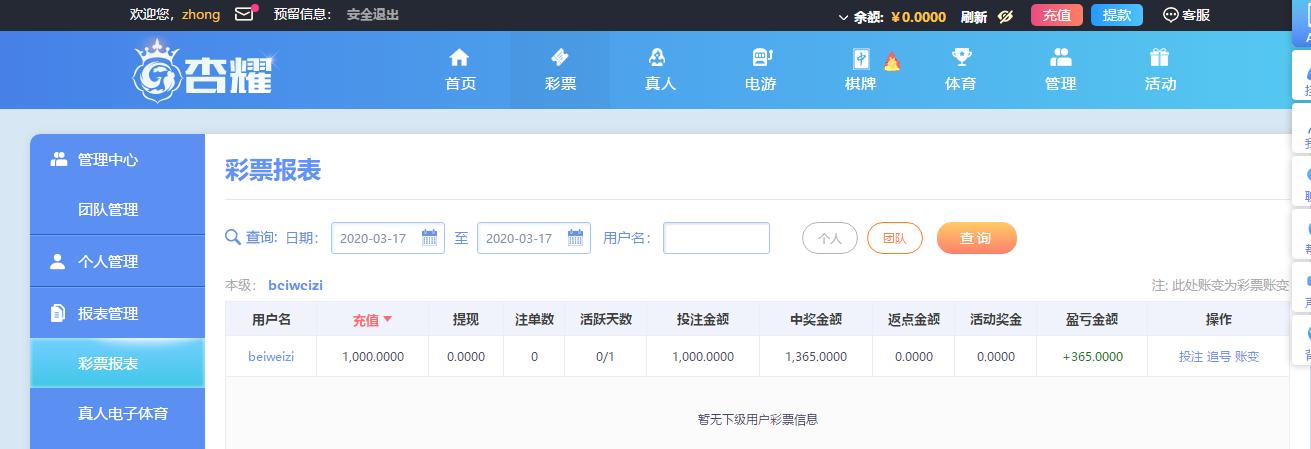
Task: Open the 棋牌 card games icon
Action: [x=860, y=58]
